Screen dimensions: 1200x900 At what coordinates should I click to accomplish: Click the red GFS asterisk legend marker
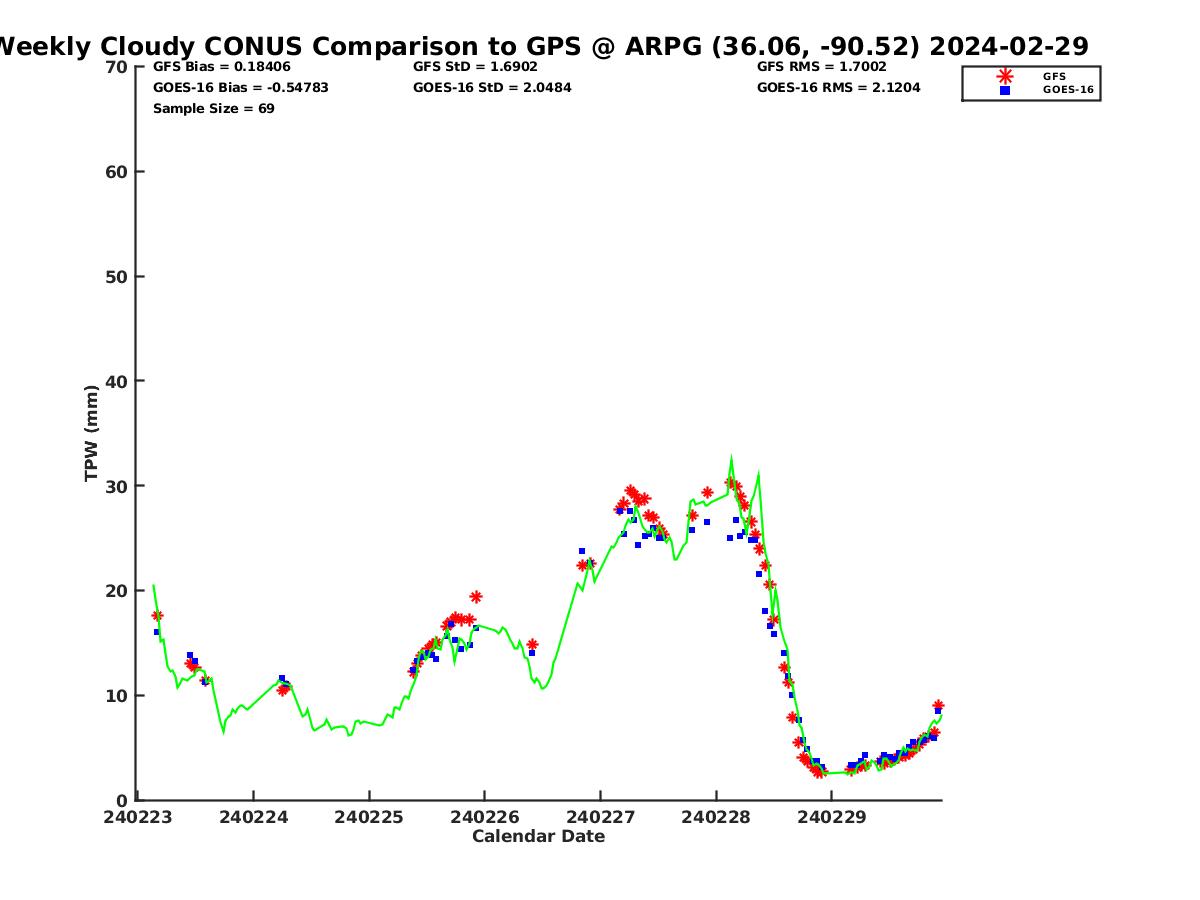coord(1004,76)
